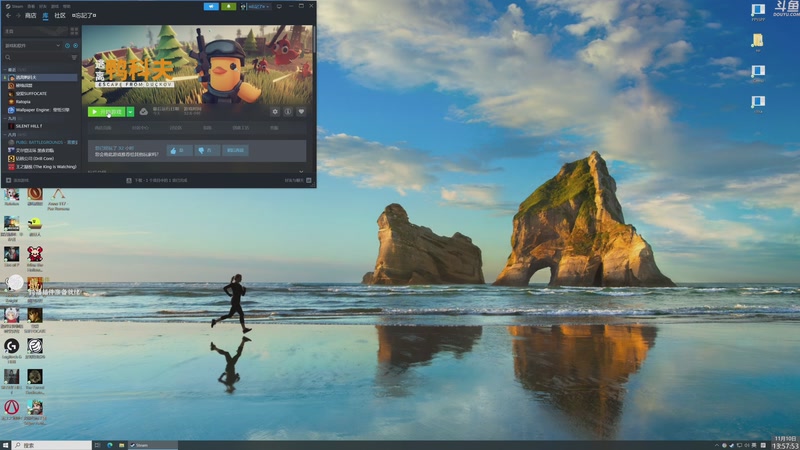The width and height of the screenshot is (800, 450).
Task: Open the red mouse character desktop shortcut
Action: (35, 259)
